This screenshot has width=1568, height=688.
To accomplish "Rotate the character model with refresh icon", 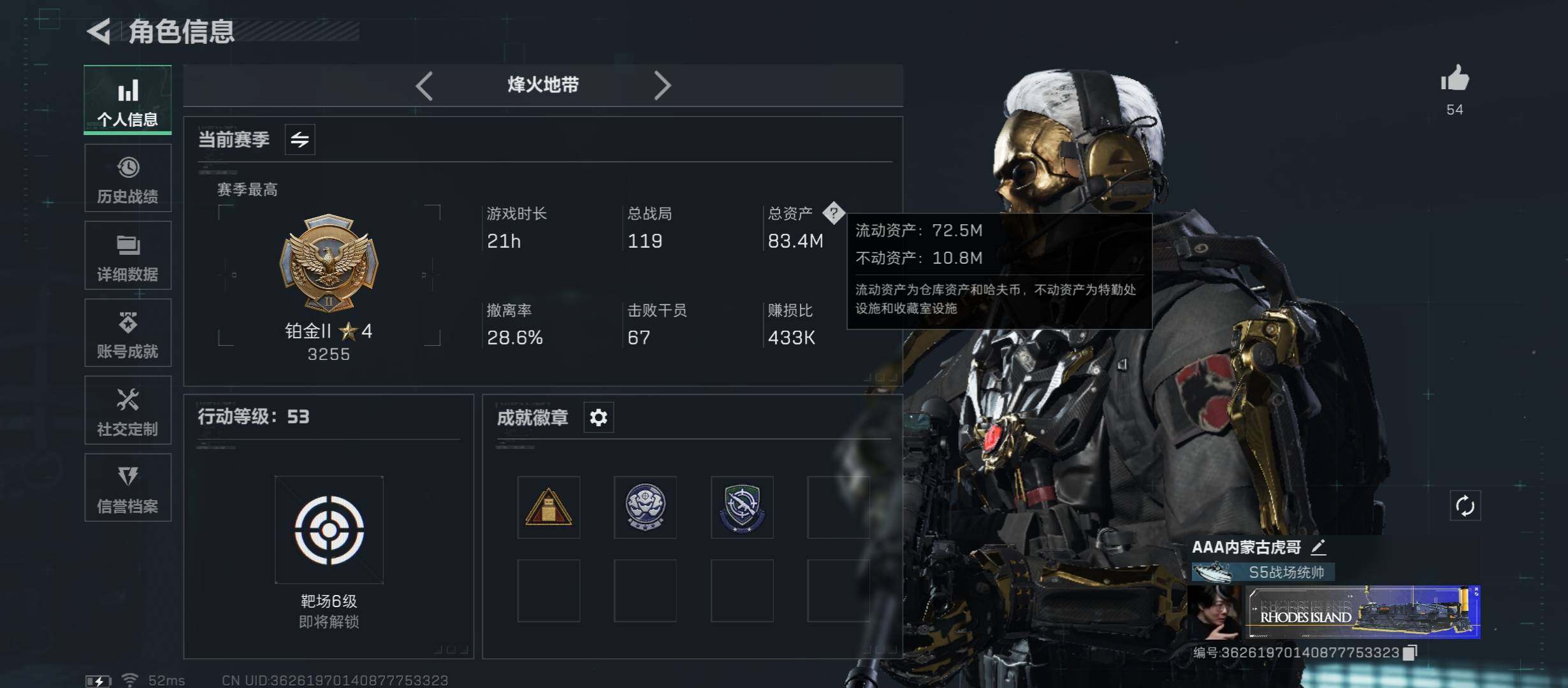I will tap(1465, 506).
